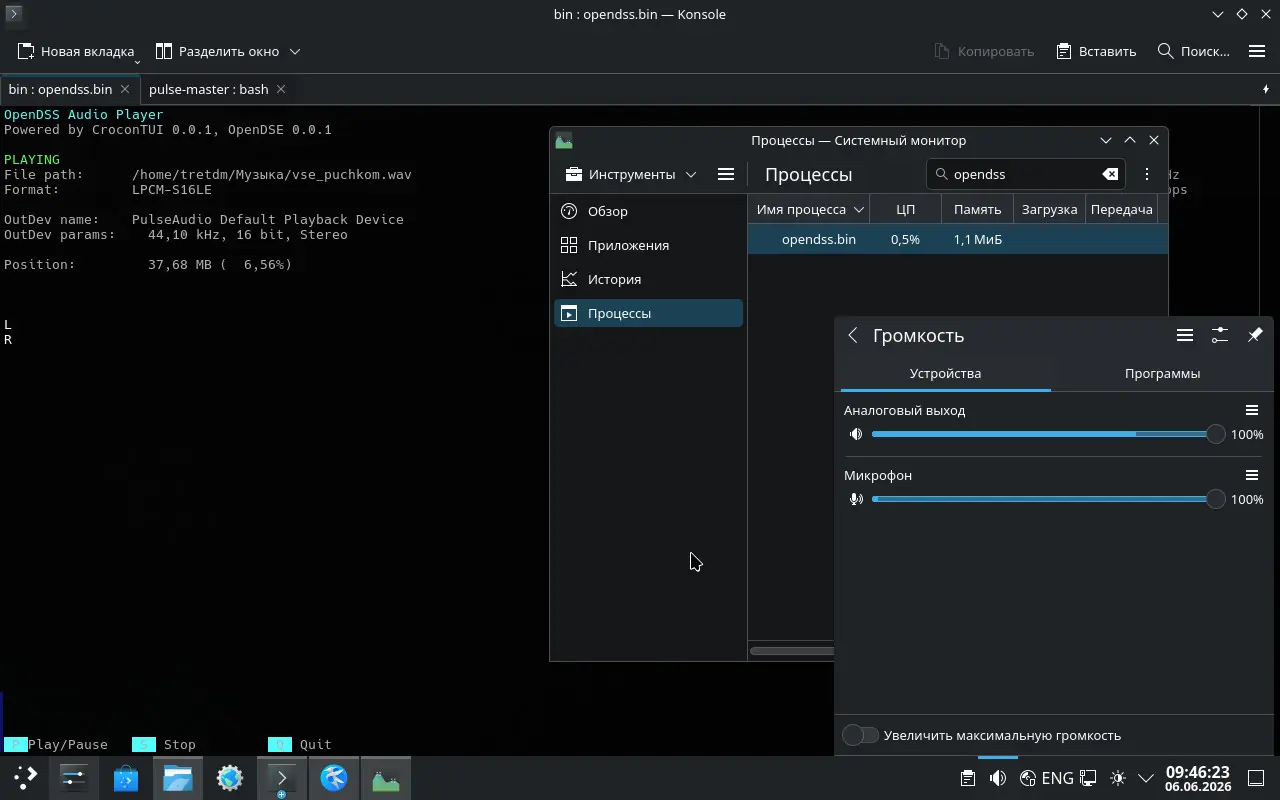
Task: Sort processes by Память column
Action: (x=977, y=209)
